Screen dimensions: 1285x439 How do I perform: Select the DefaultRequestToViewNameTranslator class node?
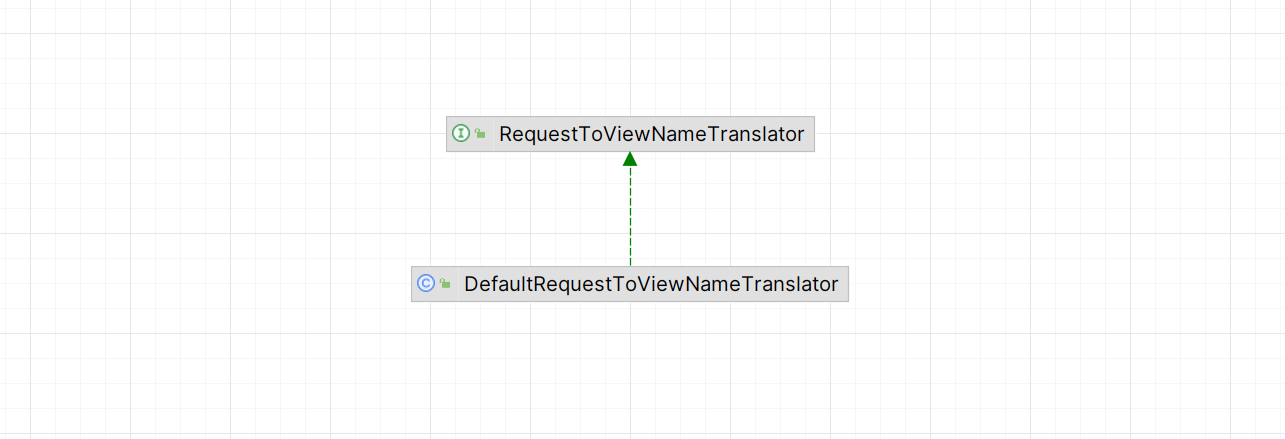[x=630, y=284]
